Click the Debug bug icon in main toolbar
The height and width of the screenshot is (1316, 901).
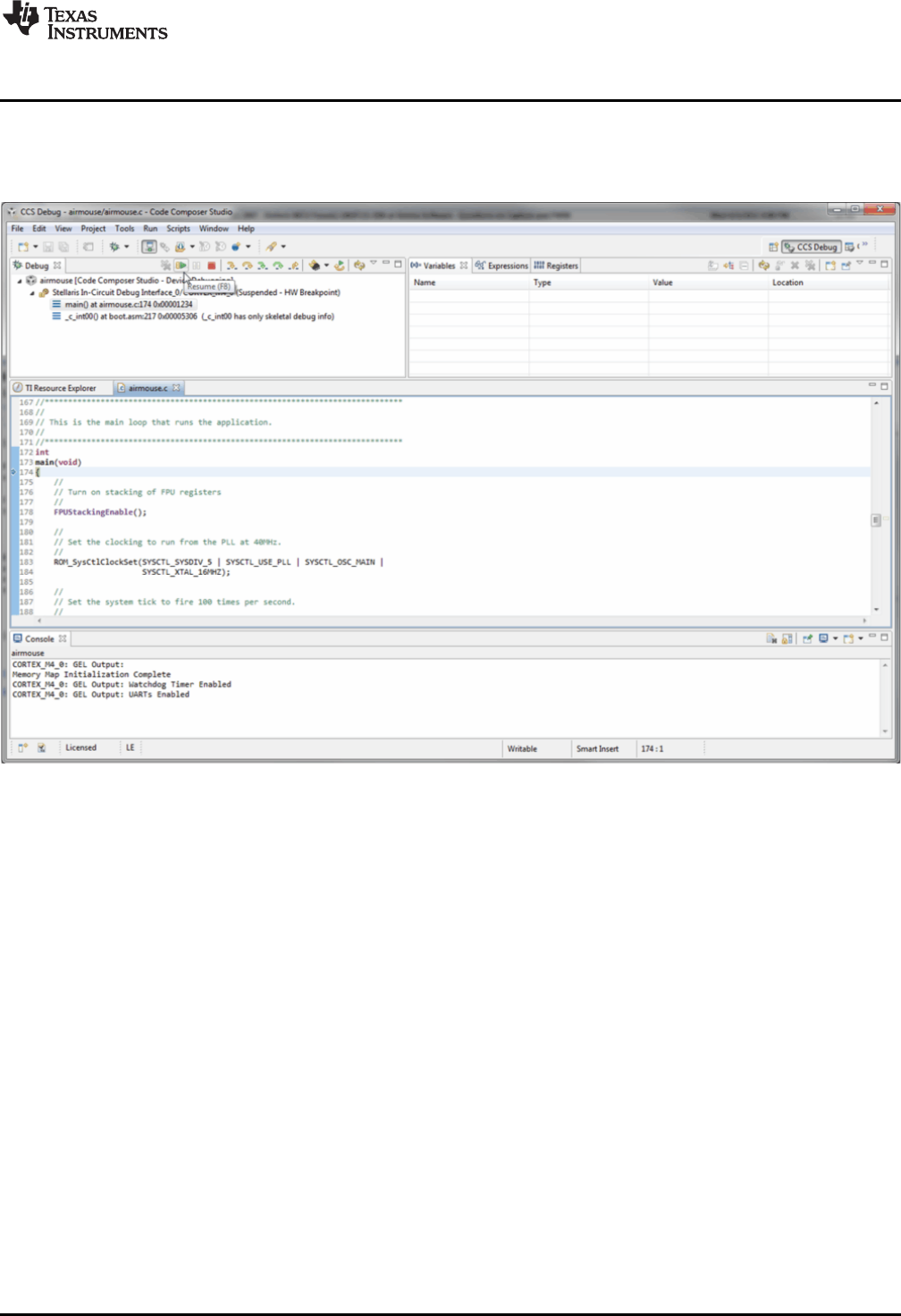[x=114, y=247]
